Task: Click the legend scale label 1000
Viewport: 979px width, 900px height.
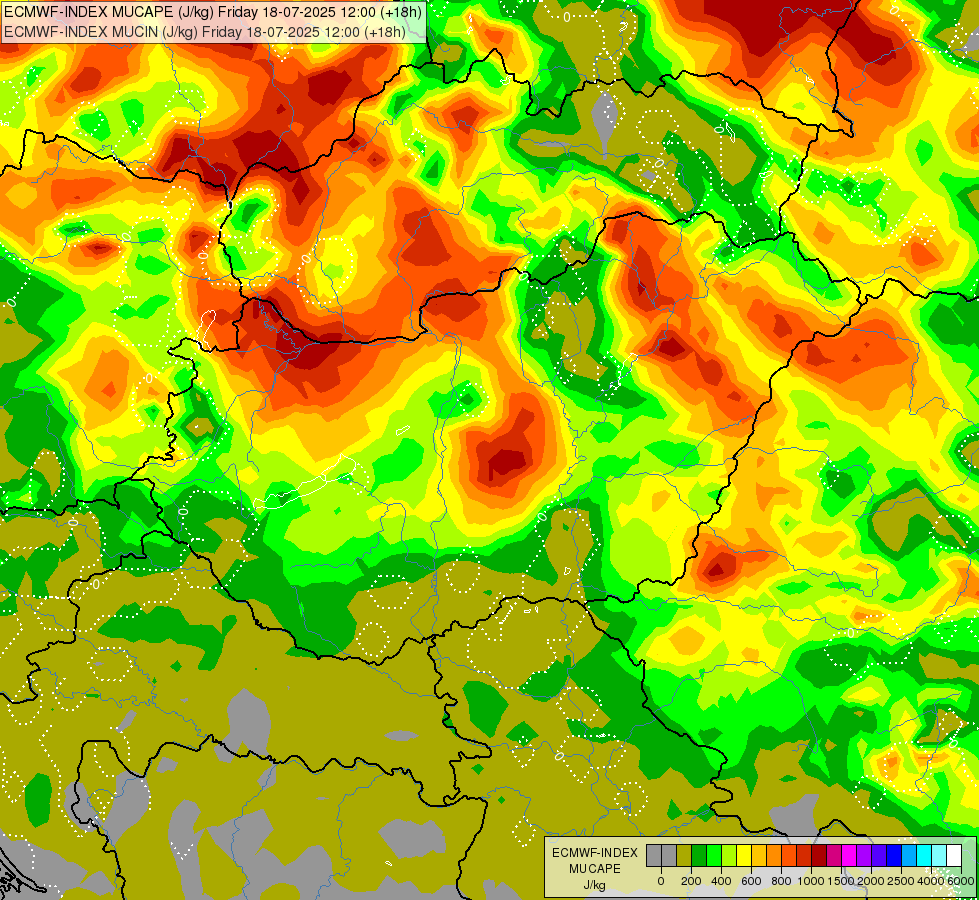Action: pyautogui.click(x=811, y=881)
